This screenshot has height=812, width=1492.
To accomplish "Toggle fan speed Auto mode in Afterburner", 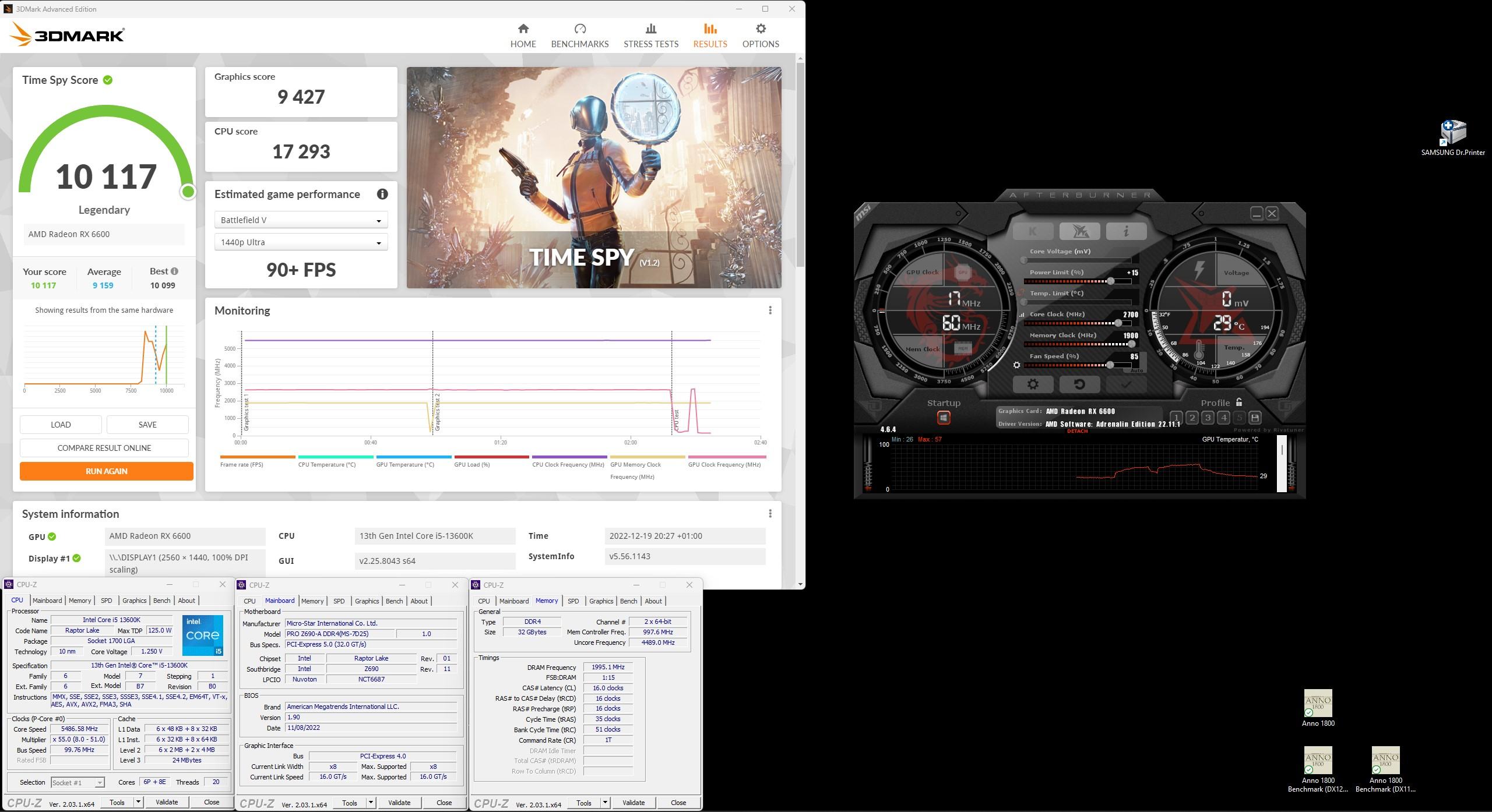I will tap(1136, 370).
